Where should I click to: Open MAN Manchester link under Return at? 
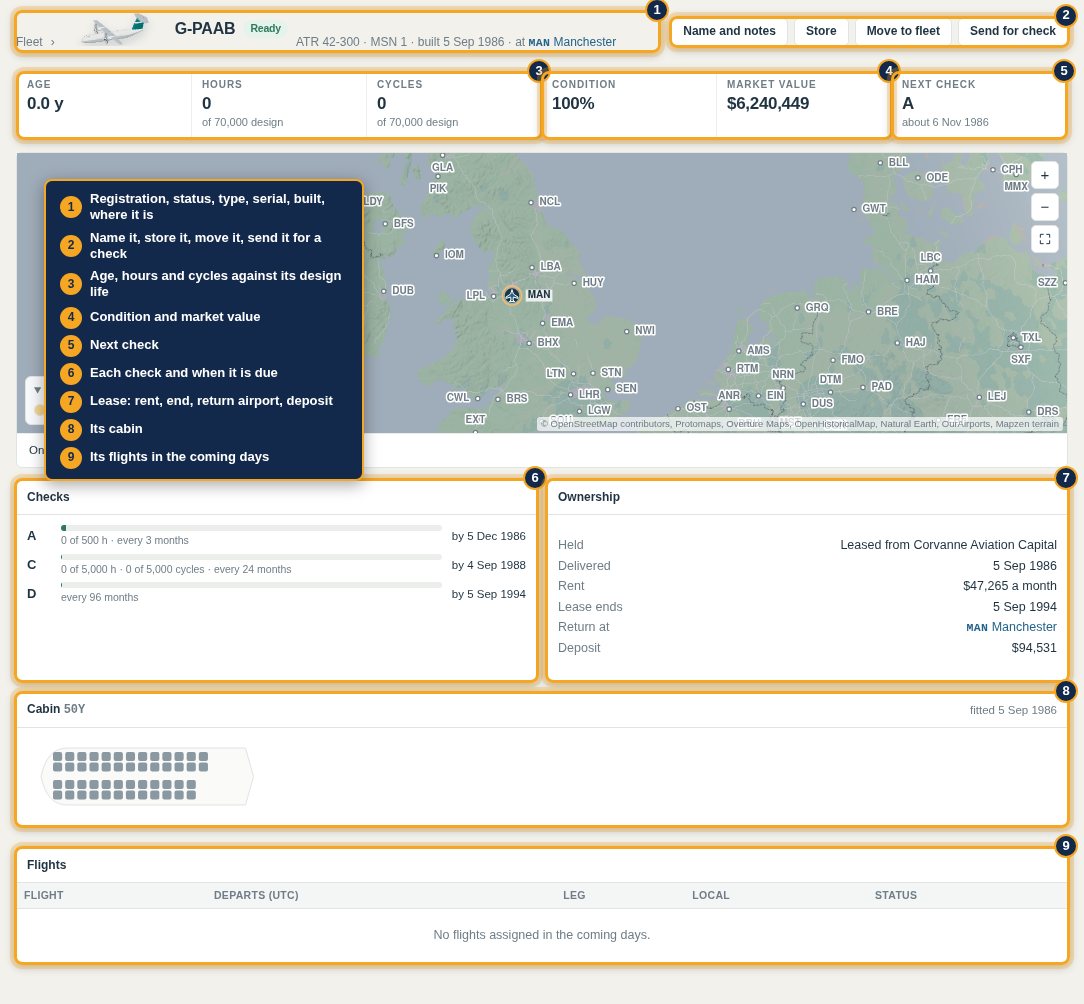tap(1011, 627)
